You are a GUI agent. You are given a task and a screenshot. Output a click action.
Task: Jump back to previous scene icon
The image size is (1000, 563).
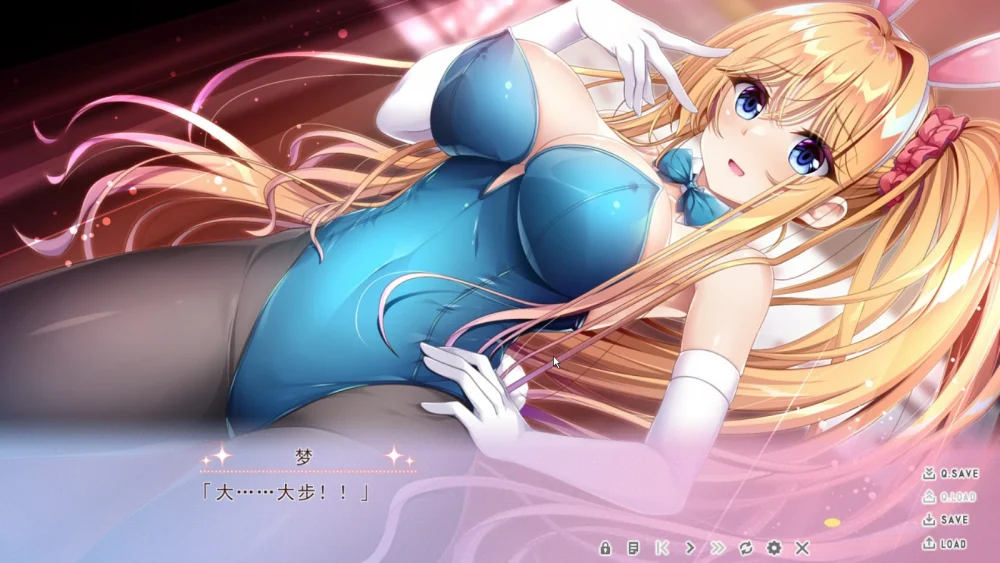coord(661,548)
